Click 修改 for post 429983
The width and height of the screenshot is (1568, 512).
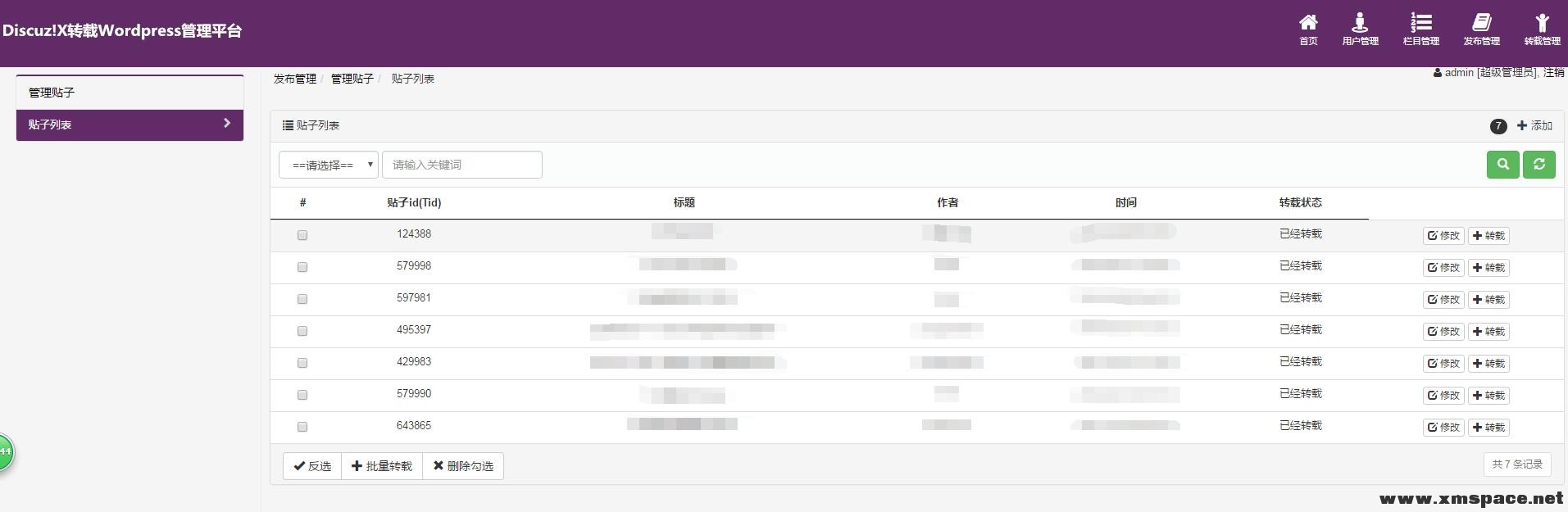point(1443,364)
